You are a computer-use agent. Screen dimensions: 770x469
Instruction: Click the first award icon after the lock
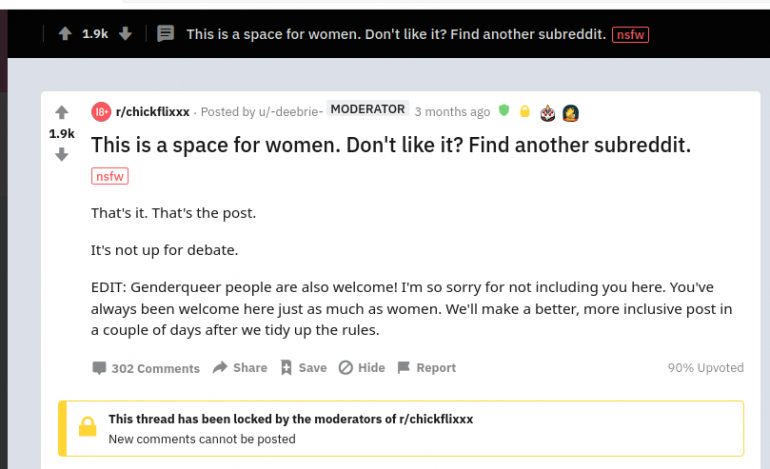pyautogui.click(x=548, y=113)
